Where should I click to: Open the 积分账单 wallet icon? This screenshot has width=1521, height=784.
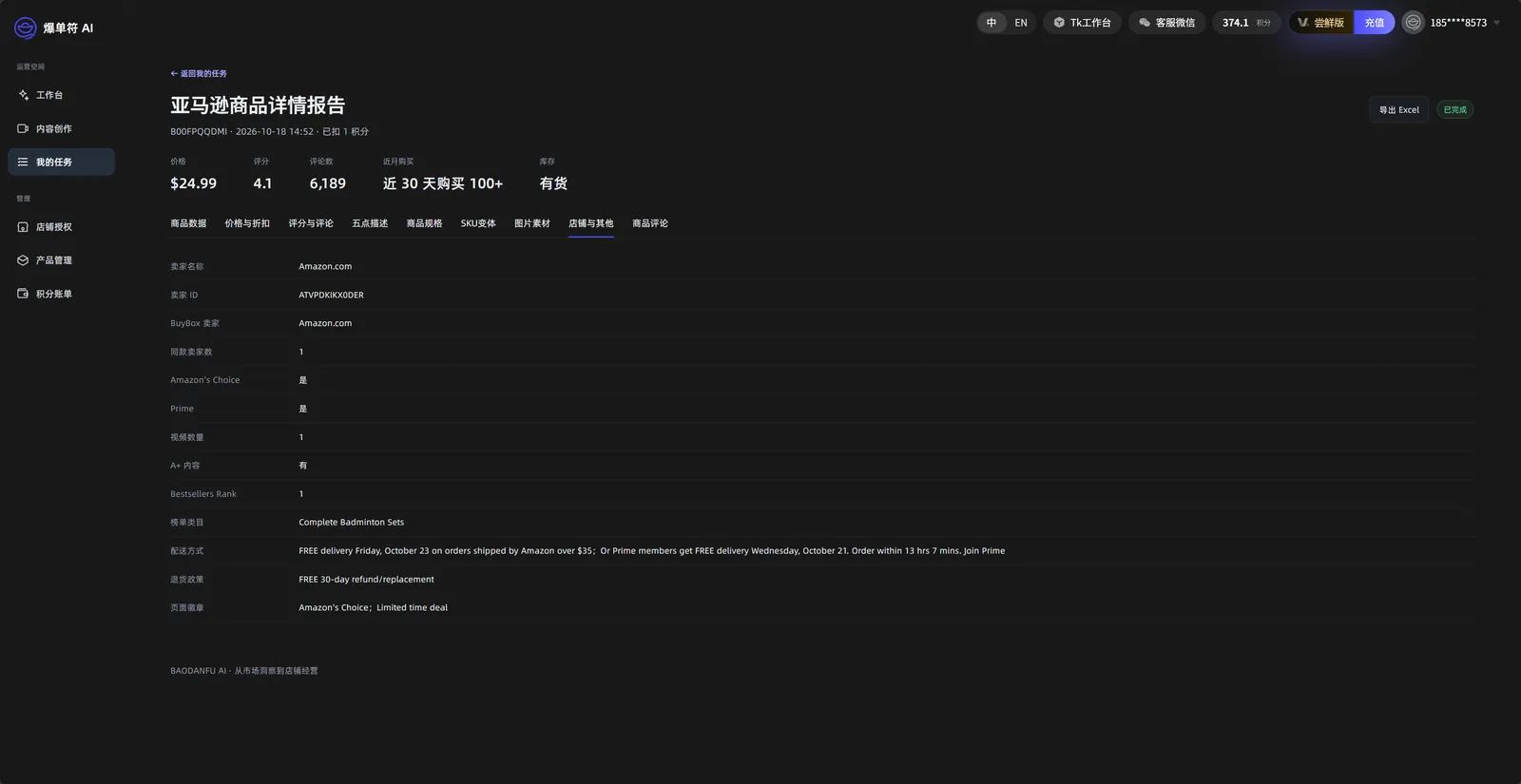tap(23, 294)
